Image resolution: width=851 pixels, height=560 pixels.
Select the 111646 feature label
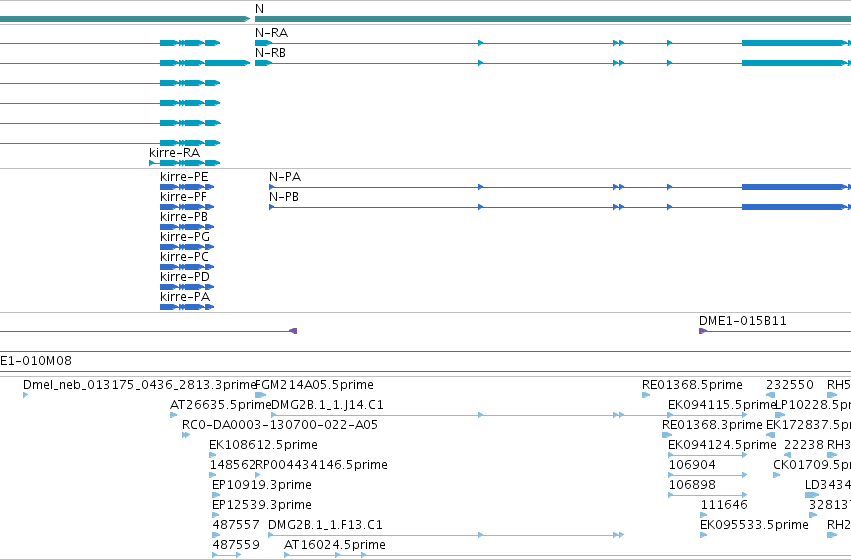724,505
